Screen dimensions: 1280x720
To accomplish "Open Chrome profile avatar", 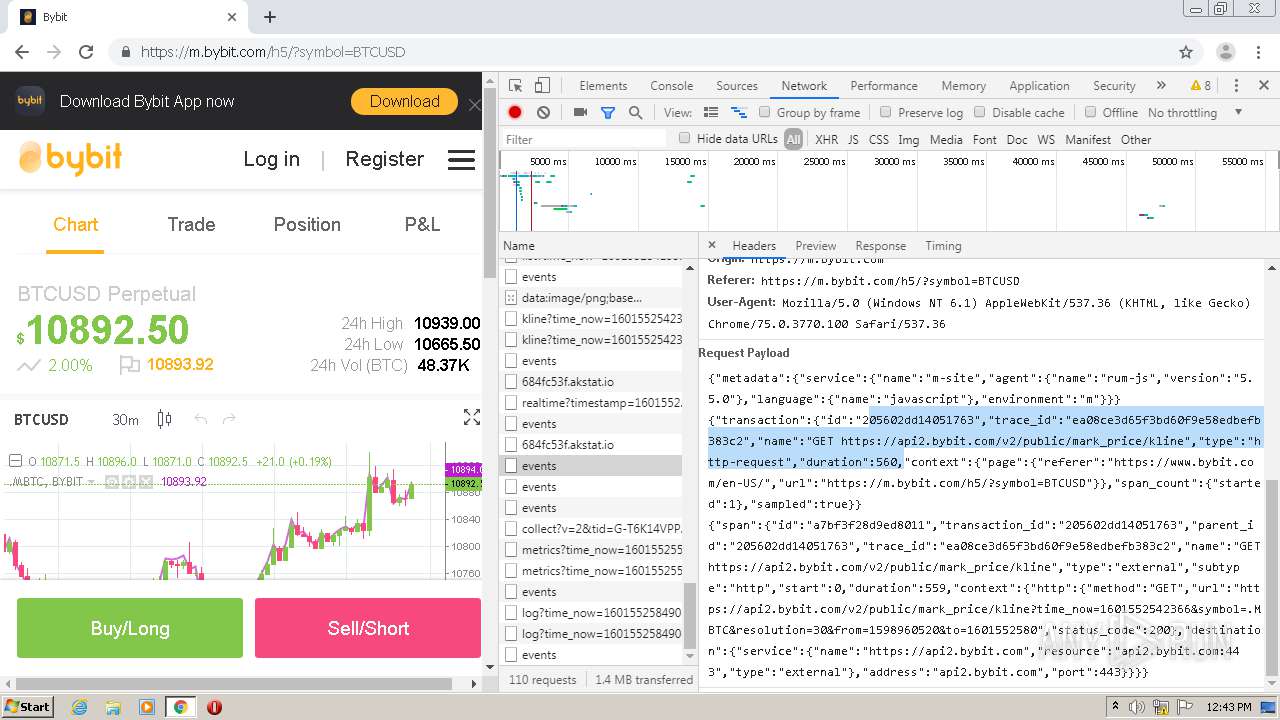I will tap(1226, 52).
